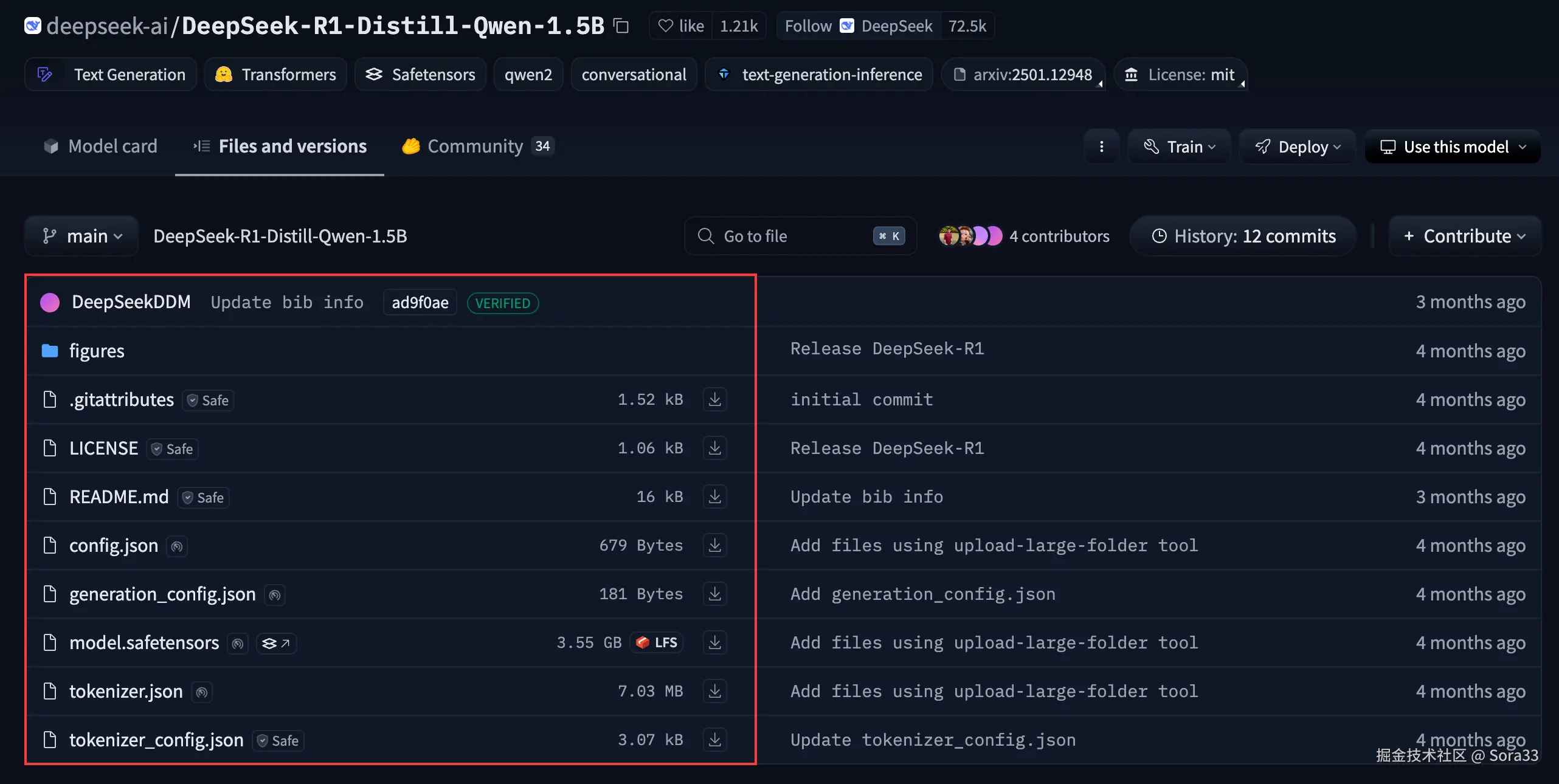Open the more options three-dot menu
The width and height of the screenshot is (1559, 784).
pos(1101,146)
